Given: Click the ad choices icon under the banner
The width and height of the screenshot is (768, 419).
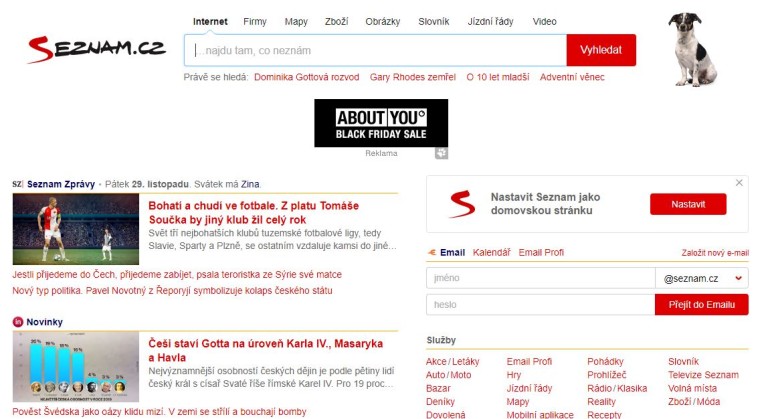Looking at the screenshot, I should [441, 153].
